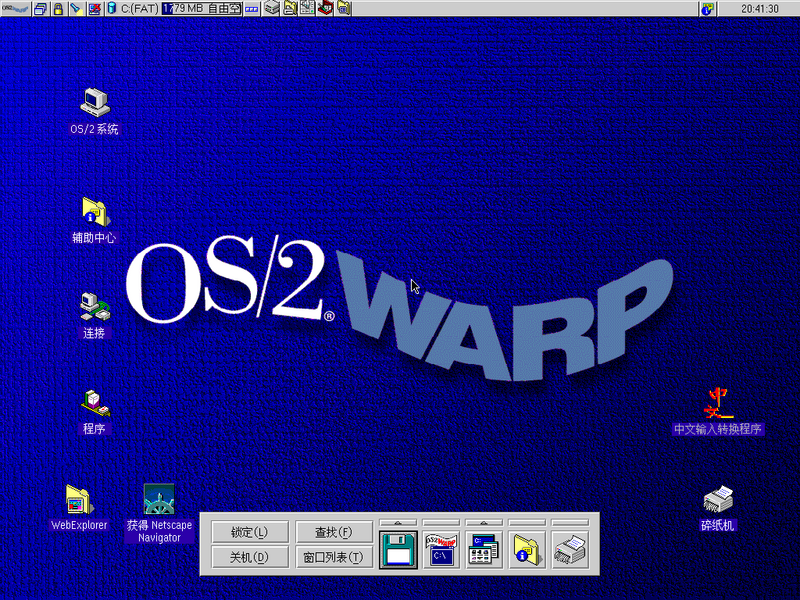This screenshot has height=600, width=800.
Task: Select the 碎纸机 shredder icon
Action: coord(718,499)
